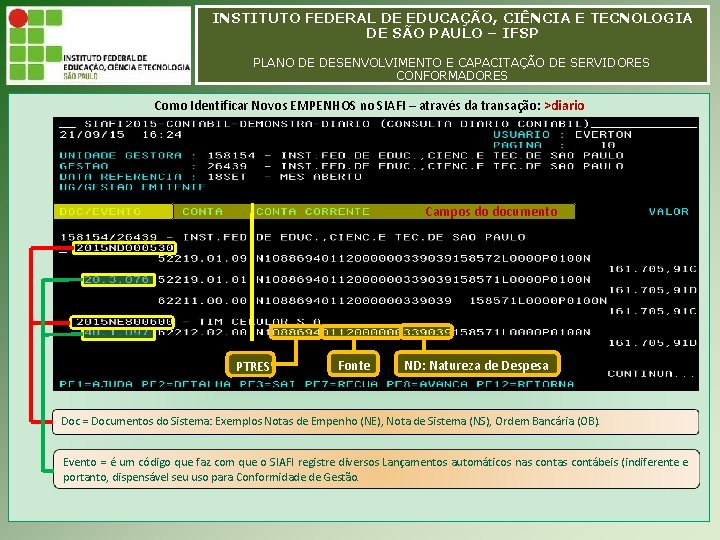Image resolution: width=720 pixels, height=540 pixels.
Task: Click the 'UNIDADE GESTORA' label
Action: click(x=121, y=156)
